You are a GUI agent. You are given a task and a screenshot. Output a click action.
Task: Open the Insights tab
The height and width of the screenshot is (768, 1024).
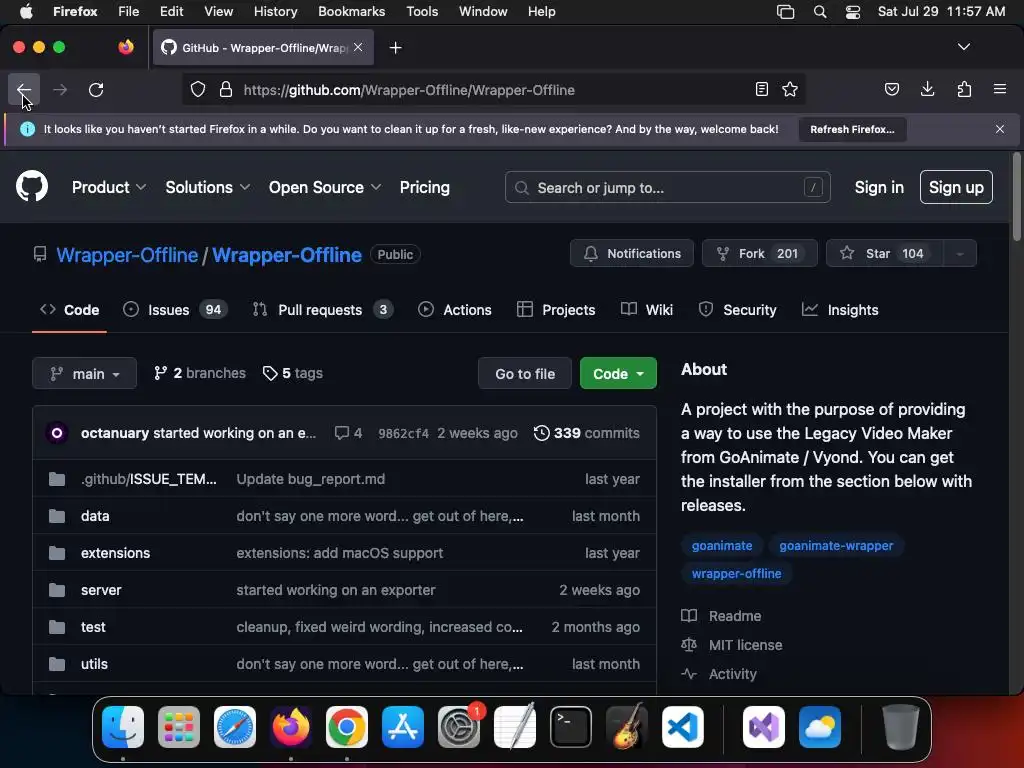(x=840, y=310)
